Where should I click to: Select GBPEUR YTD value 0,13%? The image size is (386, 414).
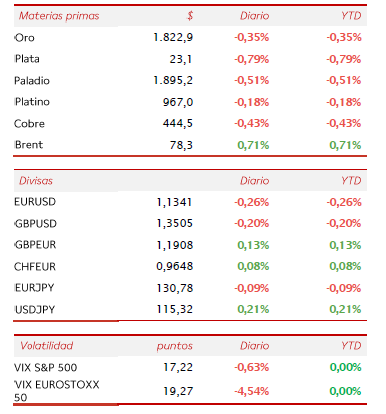(x=345, y=245)
